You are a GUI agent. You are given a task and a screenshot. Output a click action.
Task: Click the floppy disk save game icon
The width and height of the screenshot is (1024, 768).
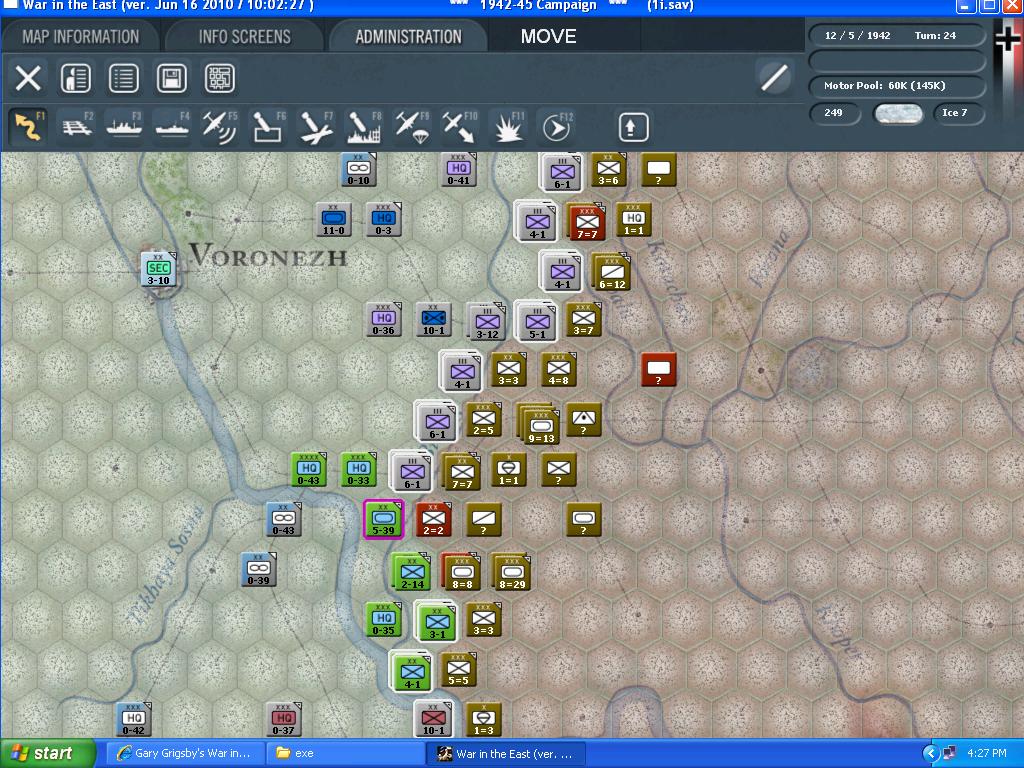click(172, 78)
